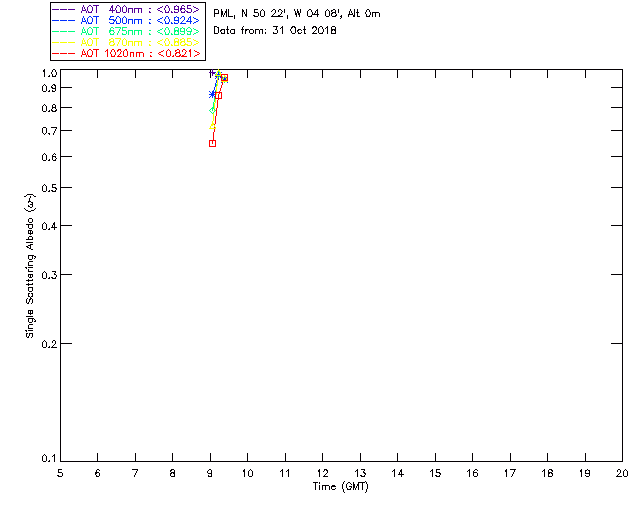Screen dimensions: 640x512
Task: Click the AOT 1020nm red legend entry
Action: [x=127, y=53]
